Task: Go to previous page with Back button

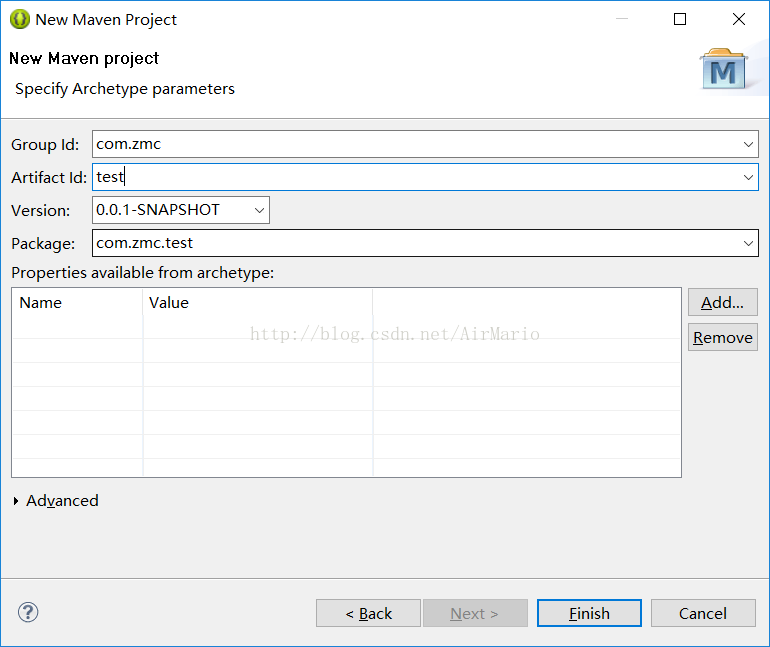Action: [368, 613]
